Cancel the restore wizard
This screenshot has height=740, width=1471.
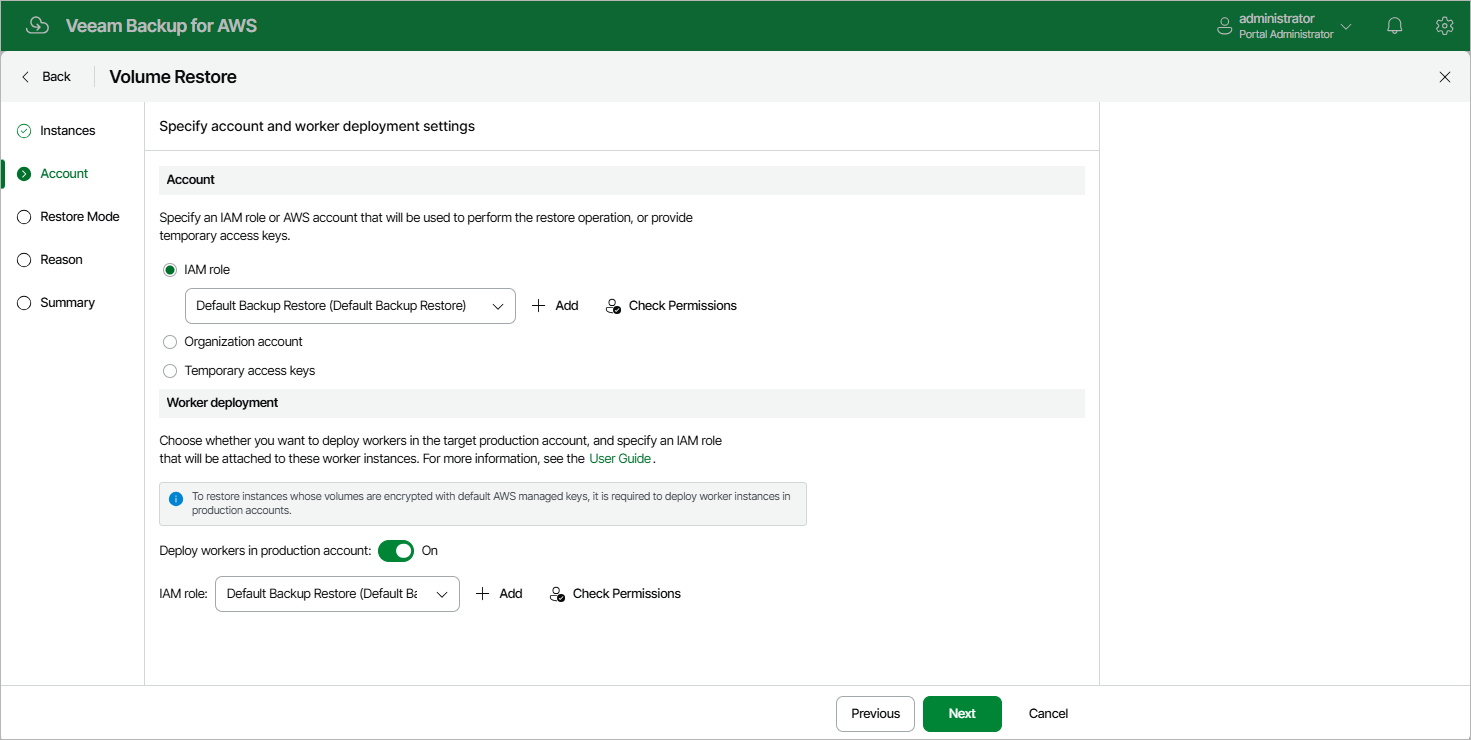[1048, 714]
